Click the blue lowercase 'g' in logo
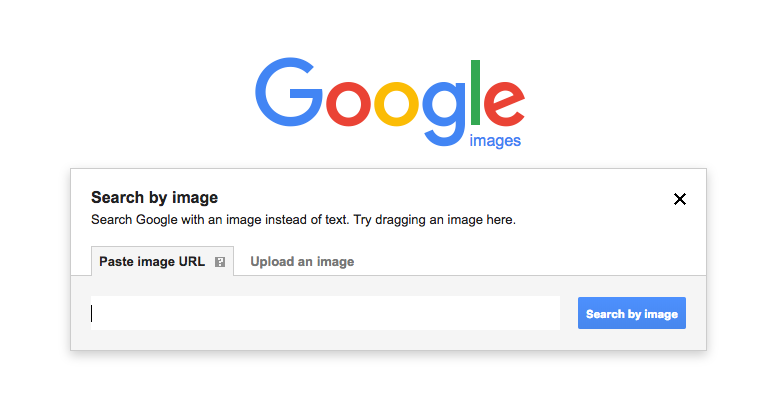 [x=444, y=113]
